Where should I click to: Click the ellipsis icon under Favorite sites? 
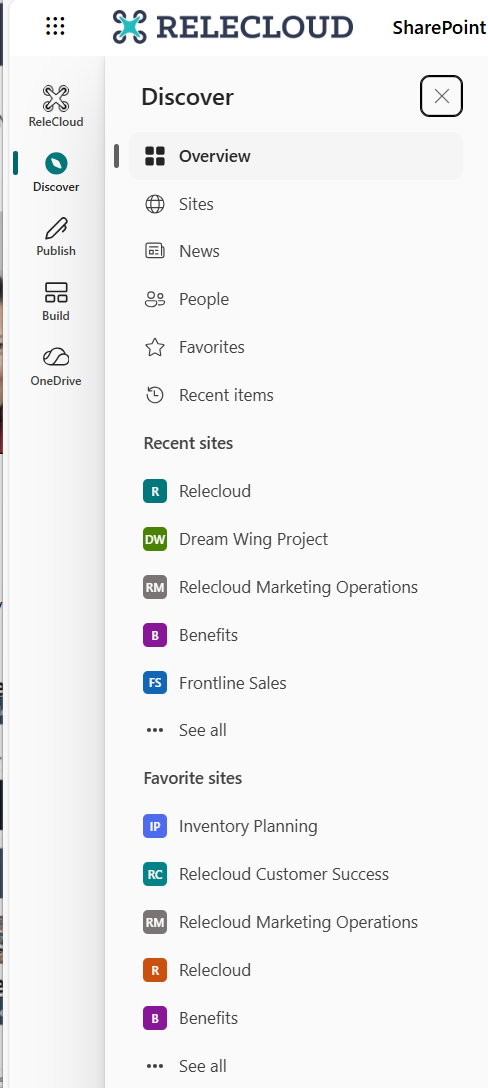(x=155, y=1066)
